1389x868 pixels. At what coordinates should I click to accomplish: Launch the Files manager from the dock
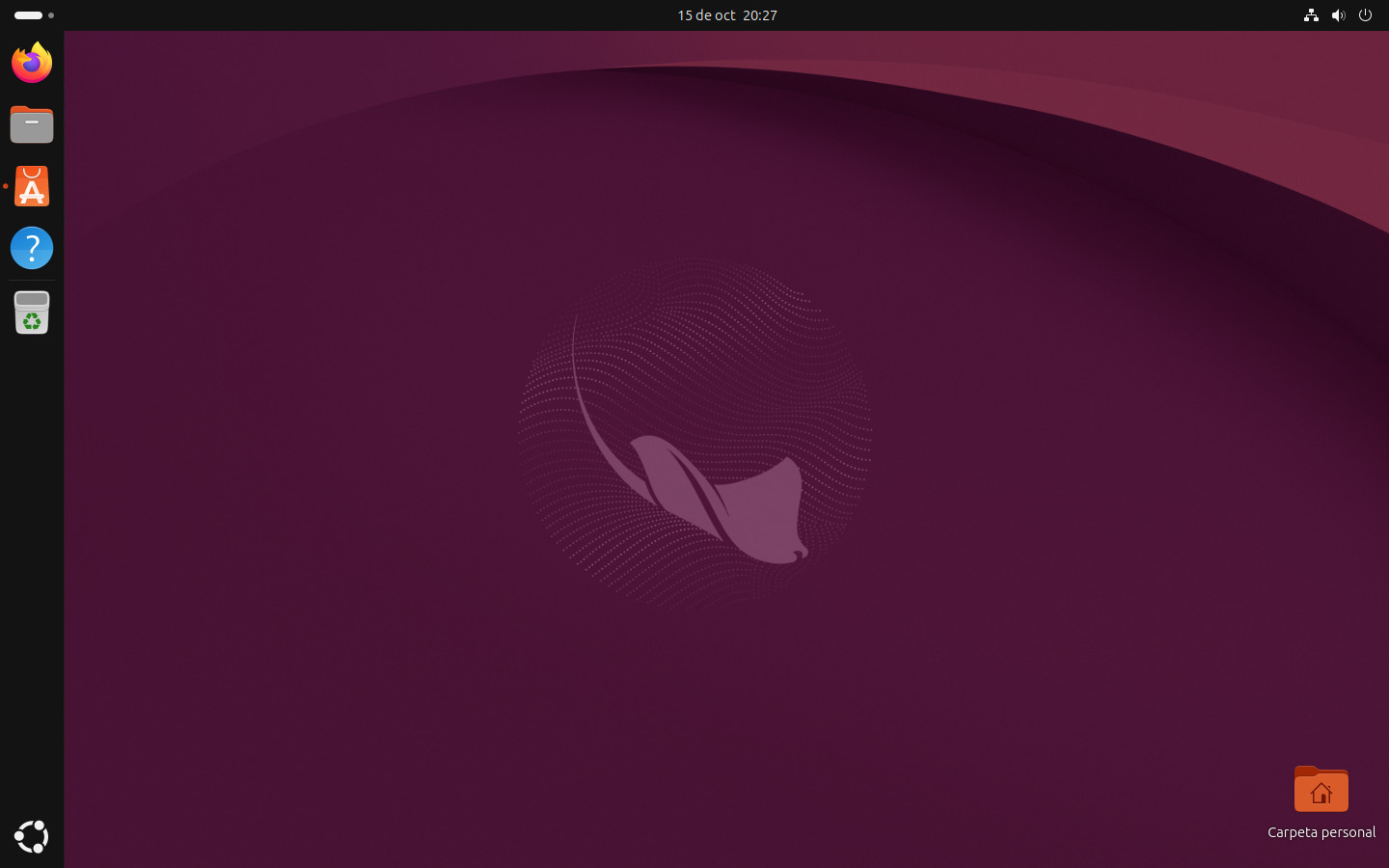coord(32,124)
